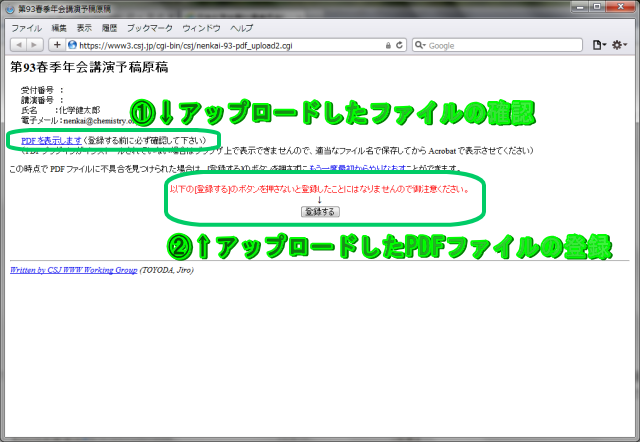640x442 pixels.
Task: Open the 表示 menu
Action: pos(84,27)
